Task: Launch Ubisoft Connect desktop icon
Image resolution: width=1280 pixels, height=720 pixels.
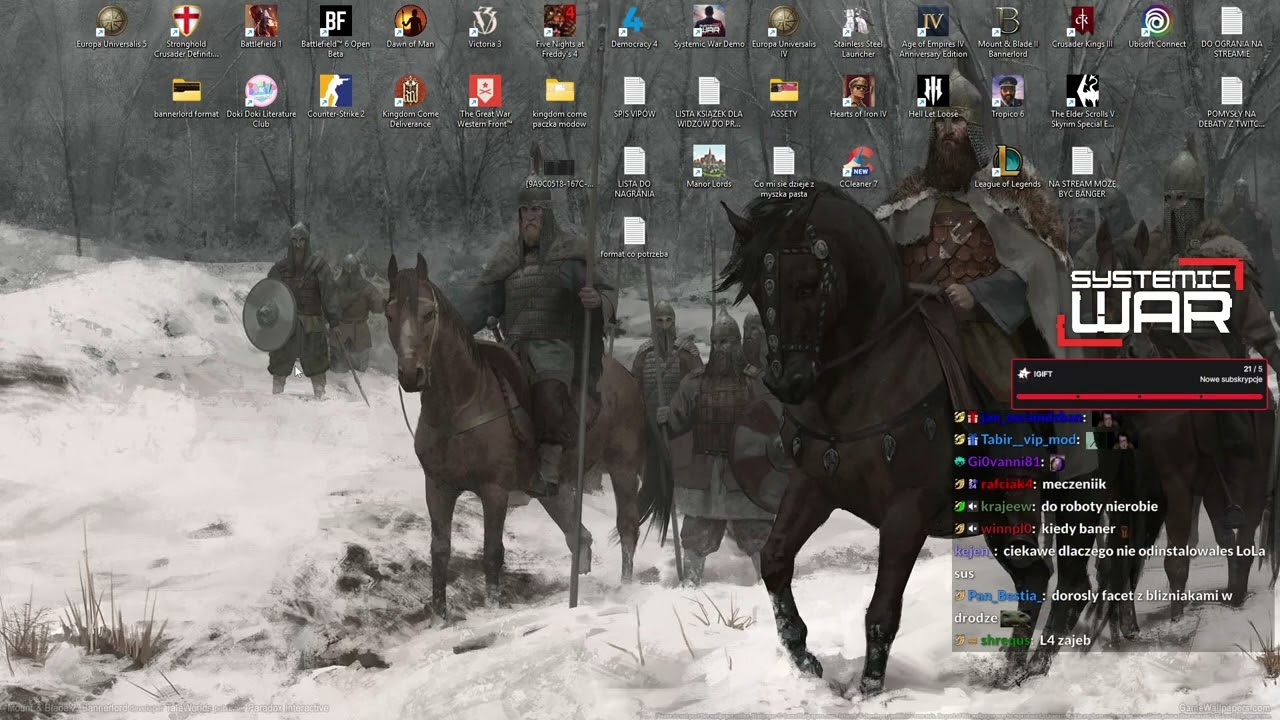Action: click(1157, 27)
